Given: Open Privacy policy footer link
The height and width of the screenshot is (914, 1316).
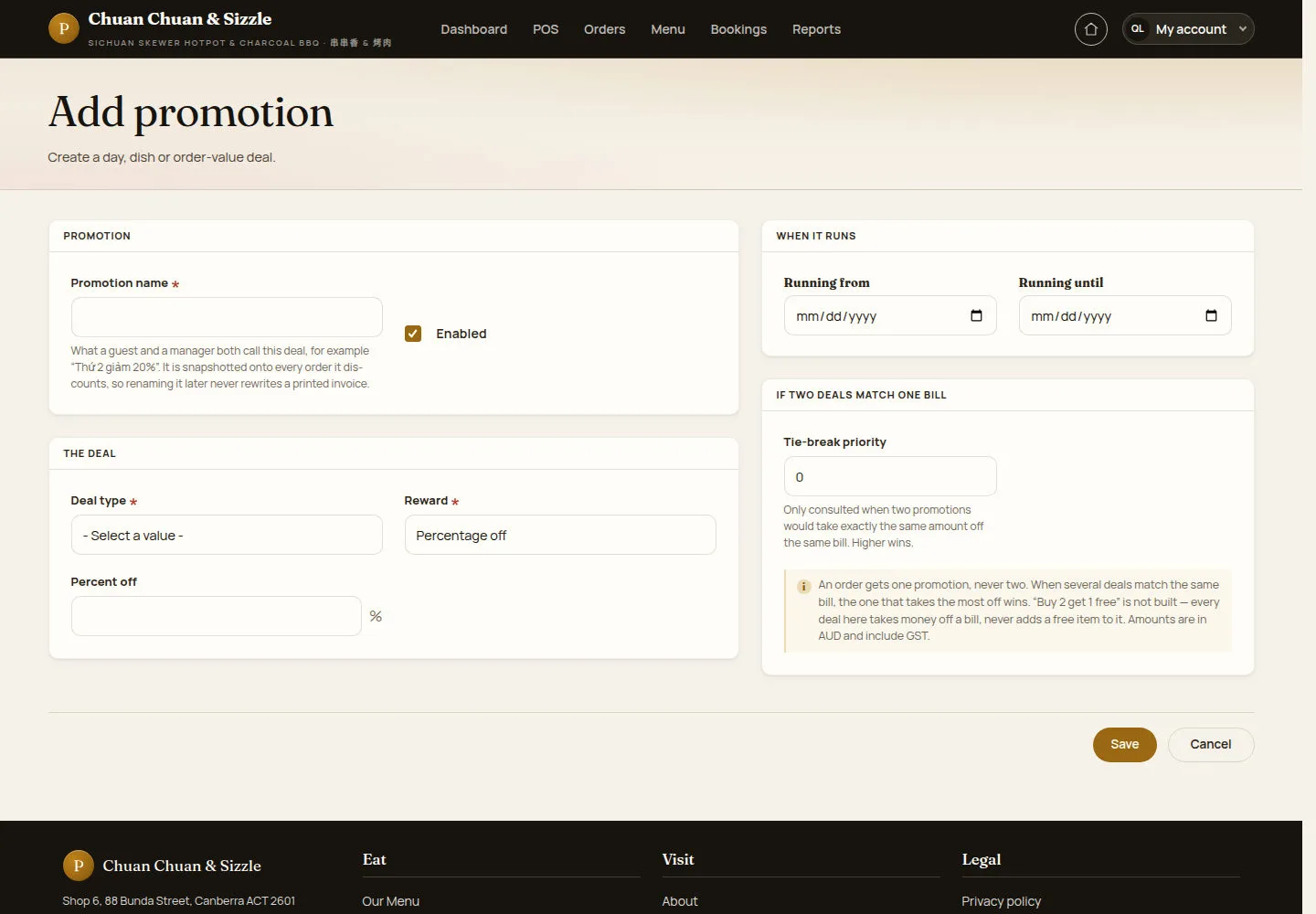Looking at the screenshot, I should click(x=1001, y=901).
